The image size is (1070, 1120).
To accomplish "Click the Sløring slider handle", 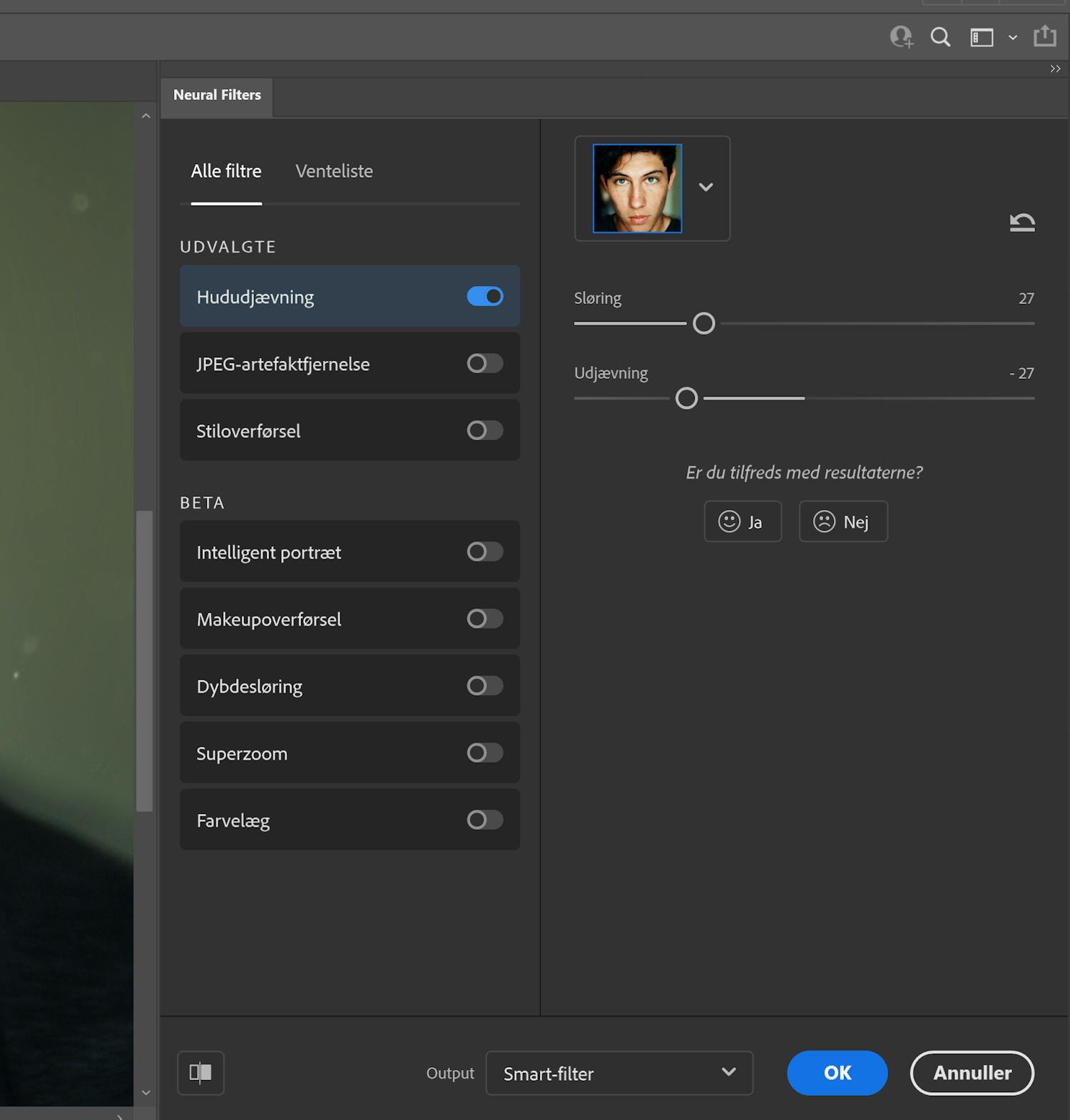I will tap(703, 323).
